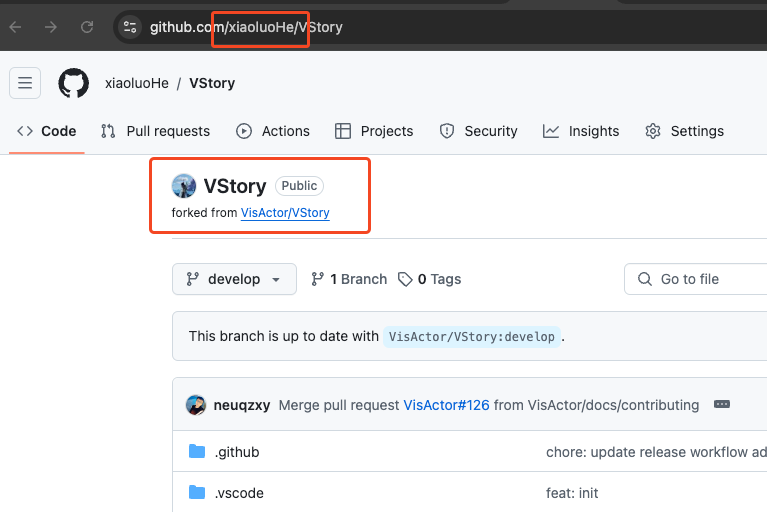
Task: Click the .vscode folder icon
Action: tap(197, 492)
